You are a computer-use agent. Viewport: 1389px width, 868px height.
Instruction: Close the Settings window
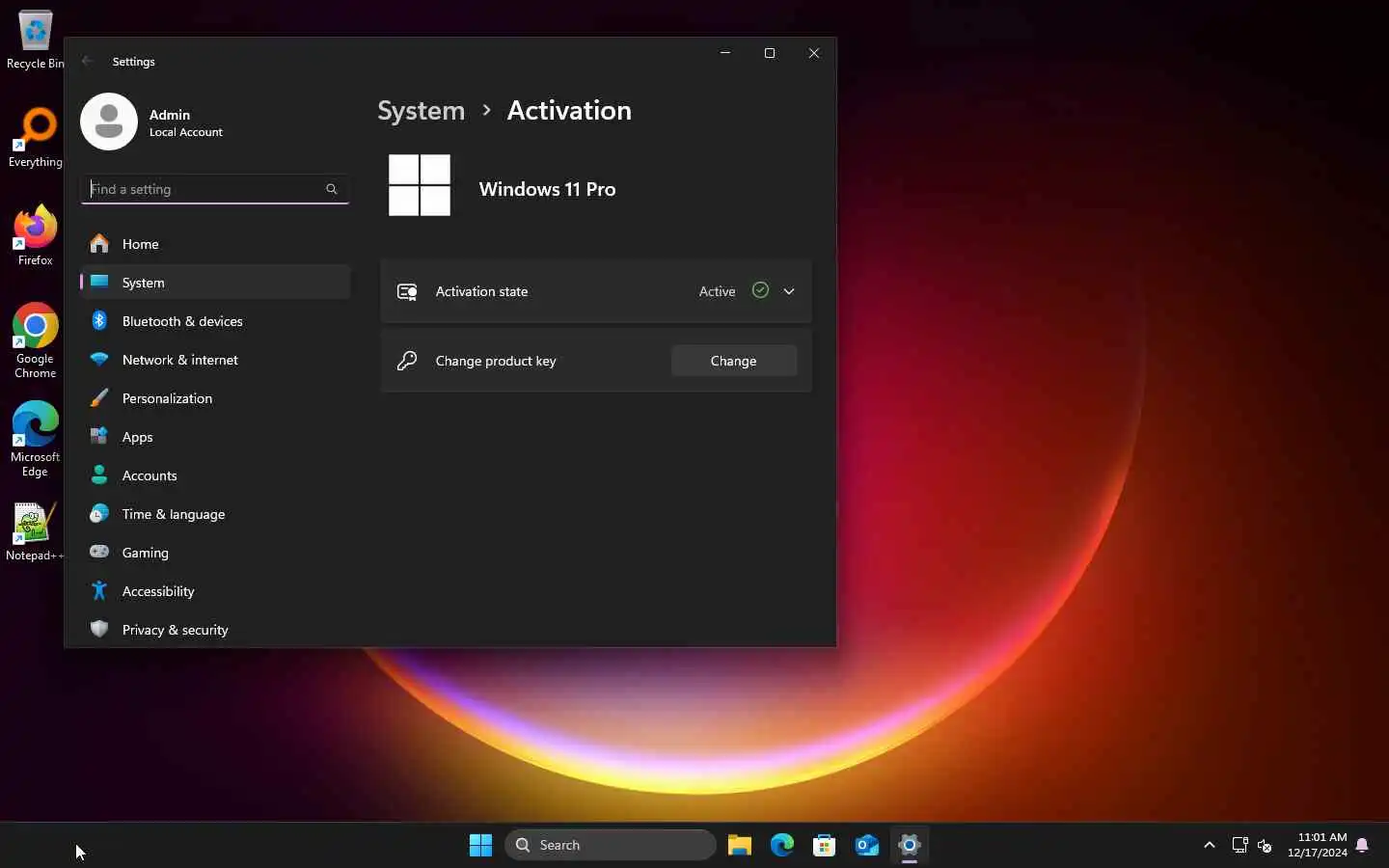[x=814, y=53]
